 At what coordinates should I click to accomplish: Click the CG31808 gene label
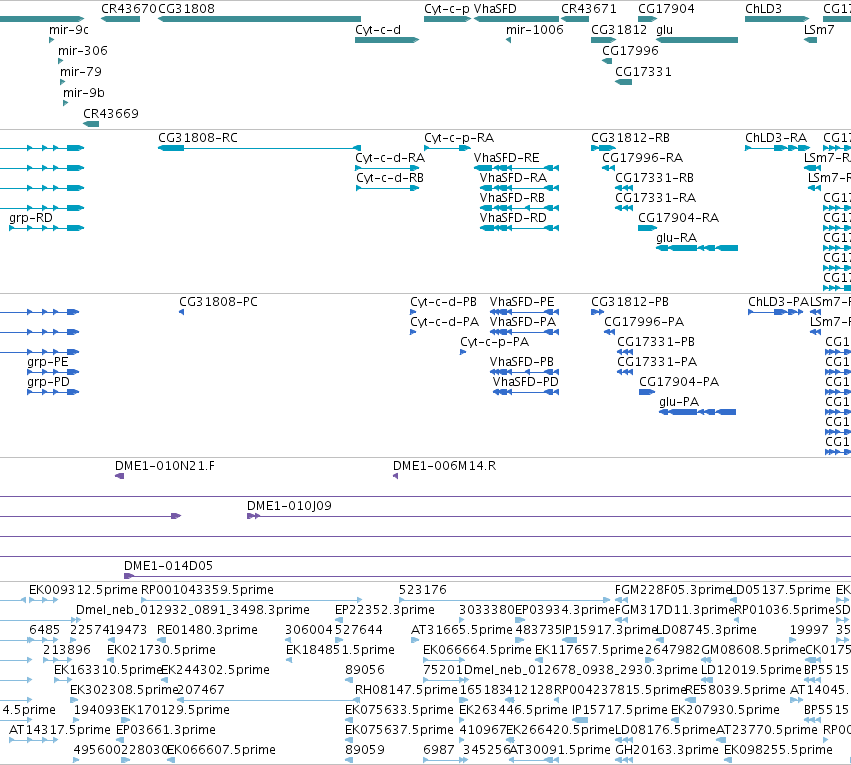pos(186,9)
